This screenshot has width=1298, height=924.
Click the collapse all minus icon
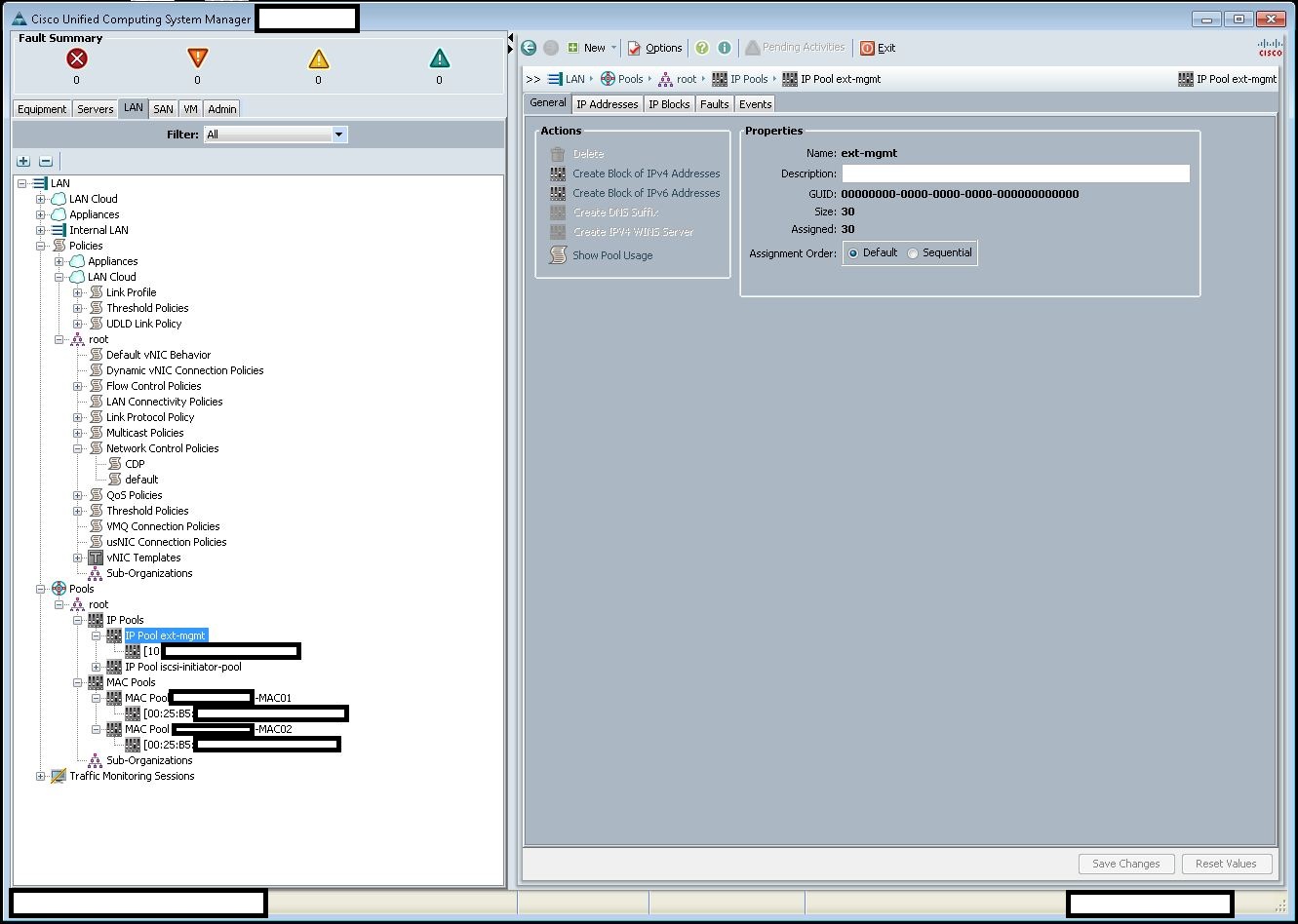[x=45, y=161]
